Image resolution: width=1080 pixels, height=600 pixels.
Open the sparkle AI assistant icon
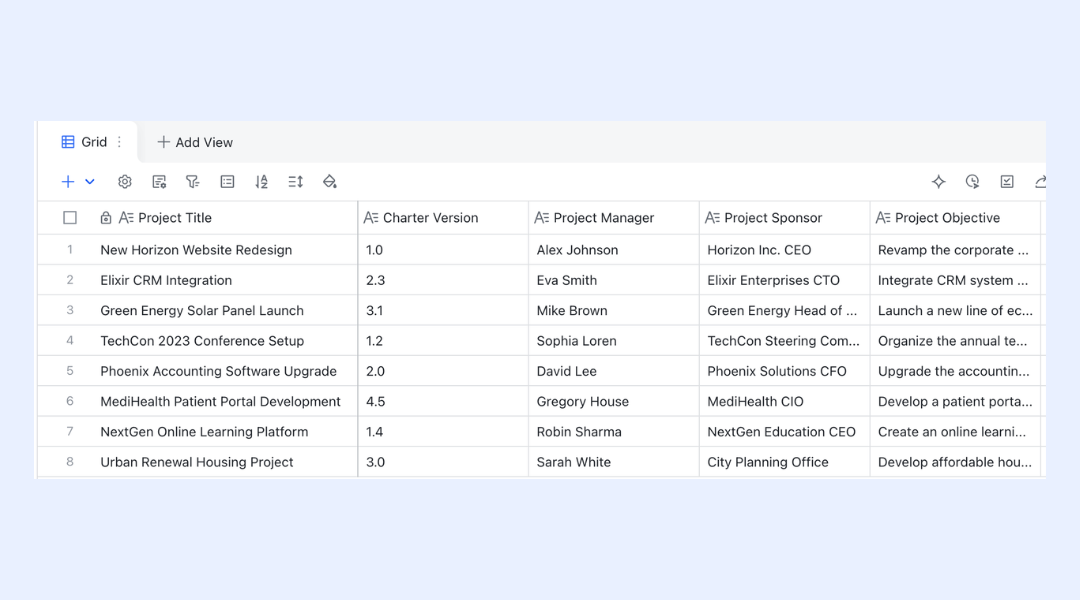click(x=938, y=182)
